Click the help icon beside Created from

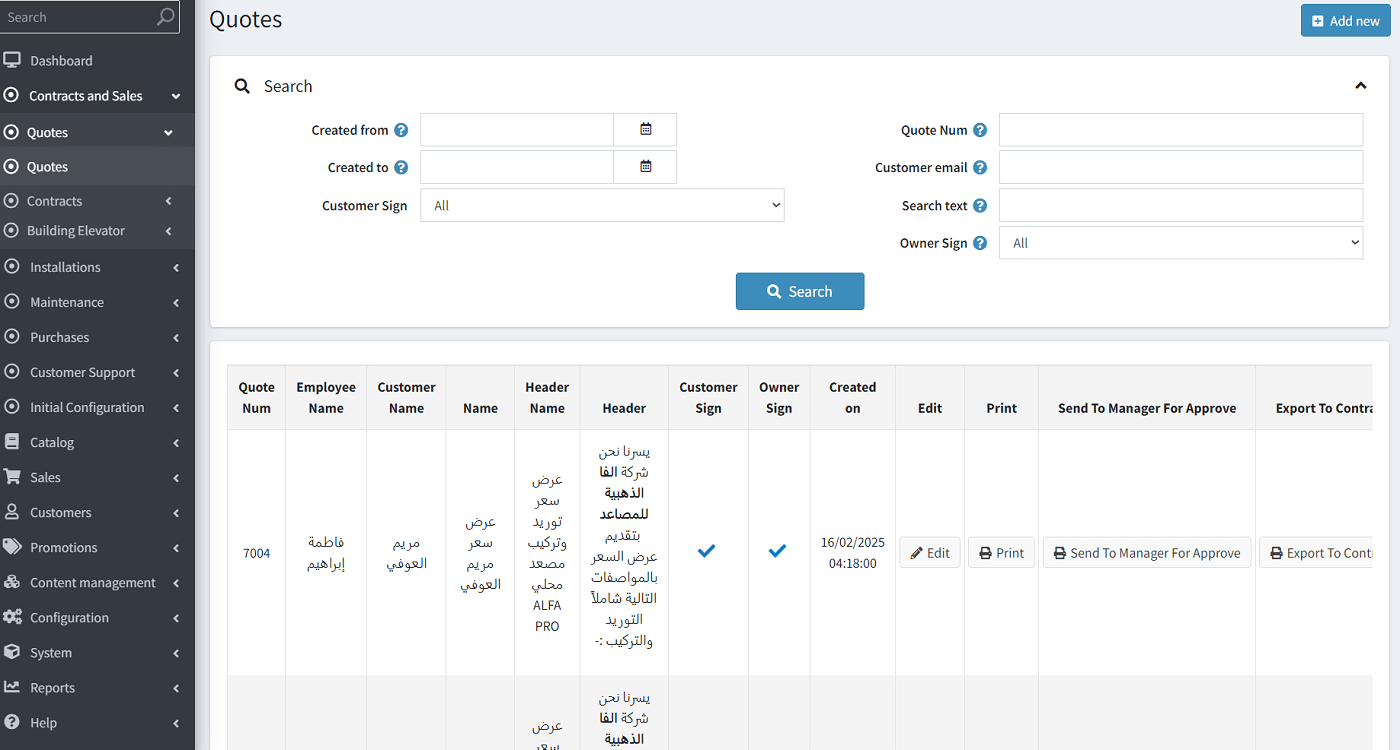[x=401, y=130]
